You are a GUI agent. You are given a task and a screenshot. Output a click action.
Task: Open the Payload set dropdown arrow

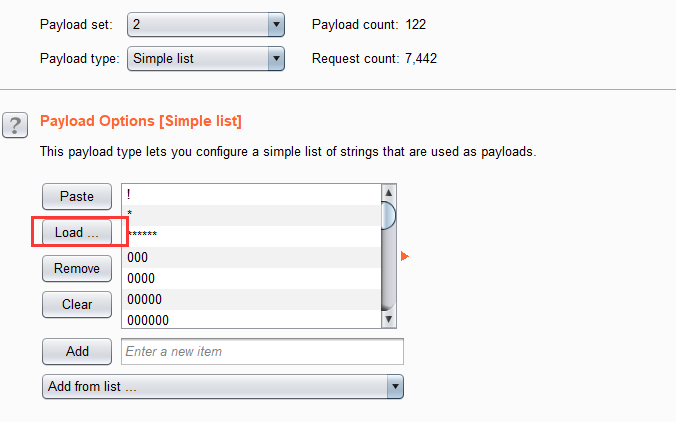coord(276,25)
